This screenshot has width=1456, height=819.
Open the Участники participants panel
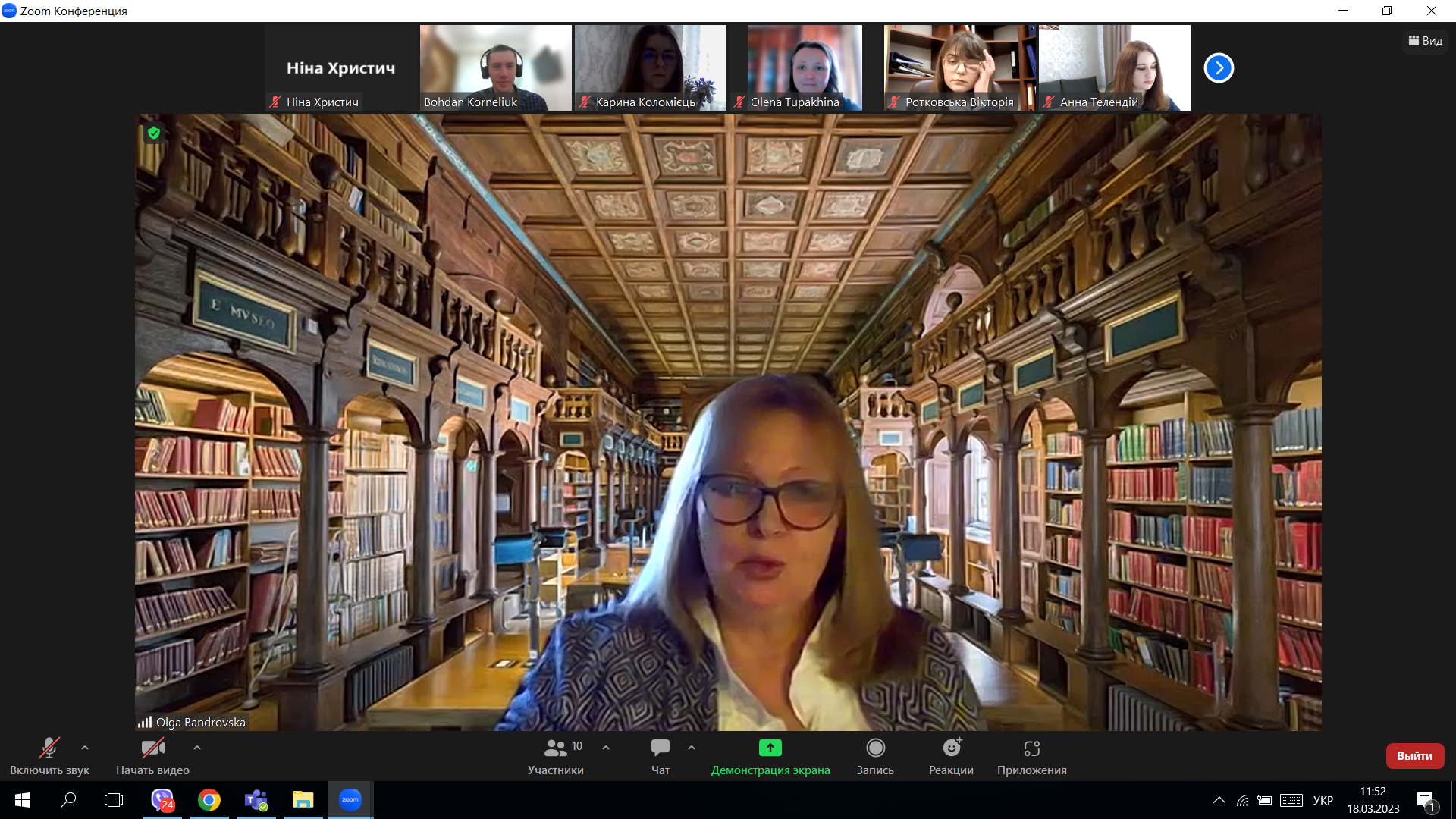coord(556,757)
